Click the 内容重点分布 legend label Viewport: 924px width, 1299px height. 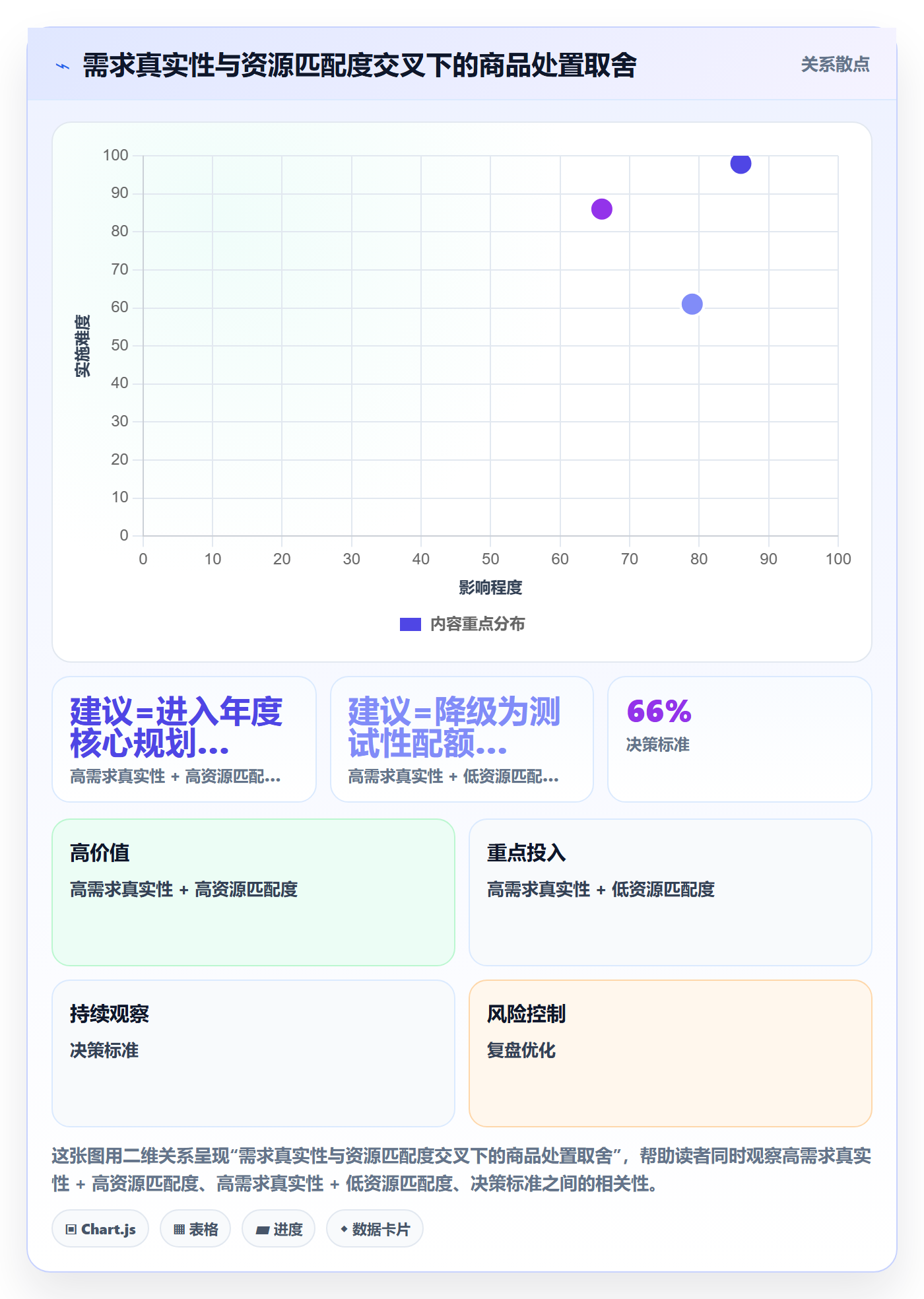[x=477, y=624]
